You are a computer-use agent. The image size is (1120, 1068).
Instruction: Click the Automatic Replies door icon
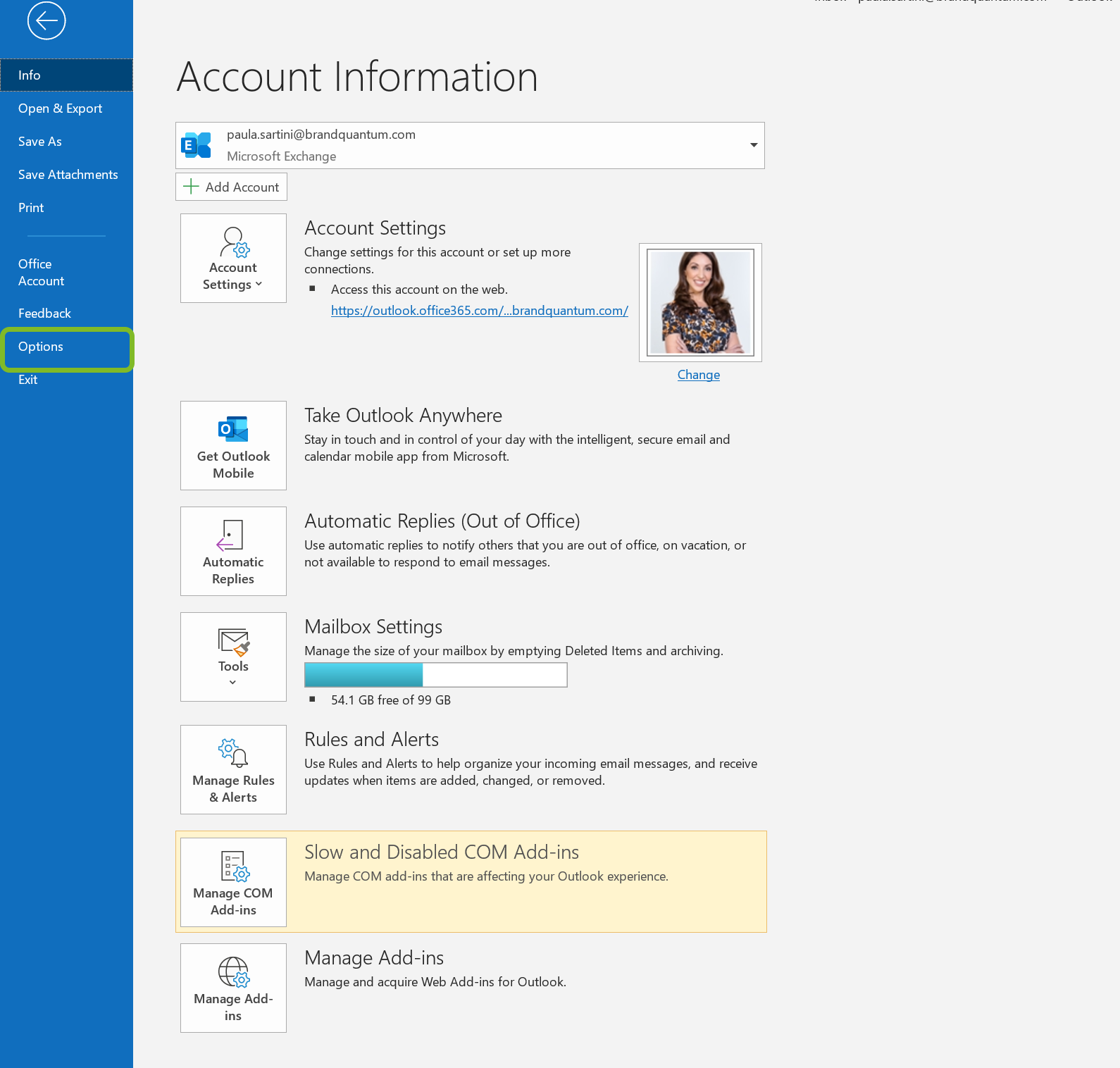(230, 535)
